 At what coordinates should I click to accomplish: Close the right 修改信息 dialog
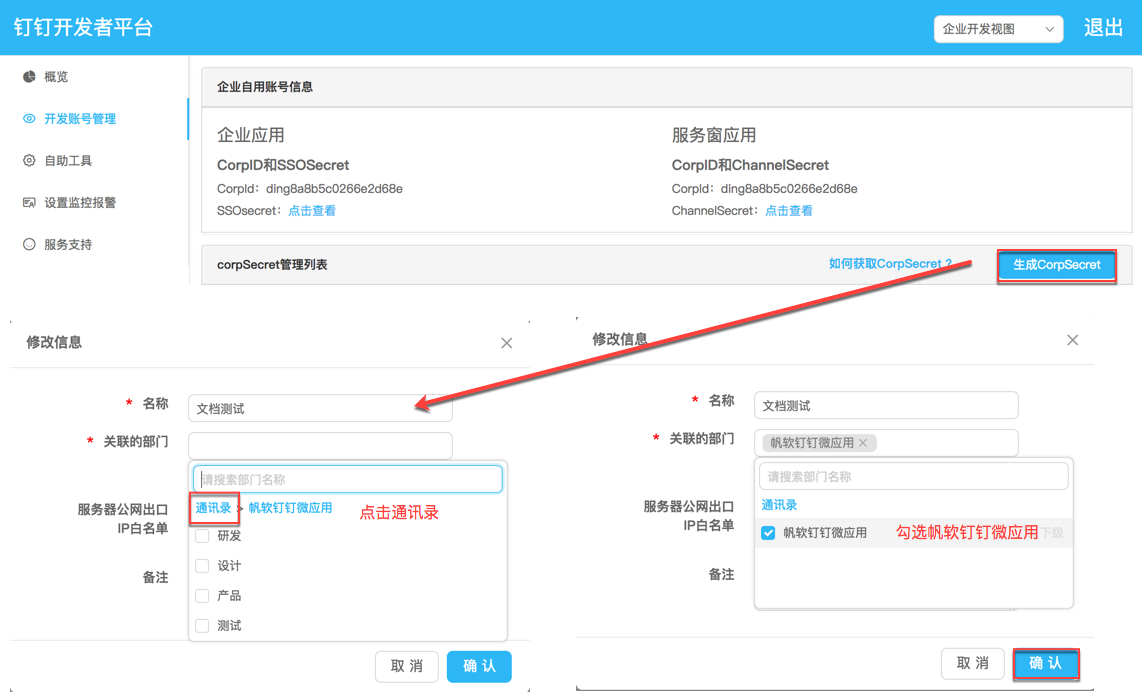(x=1073, y=340)
